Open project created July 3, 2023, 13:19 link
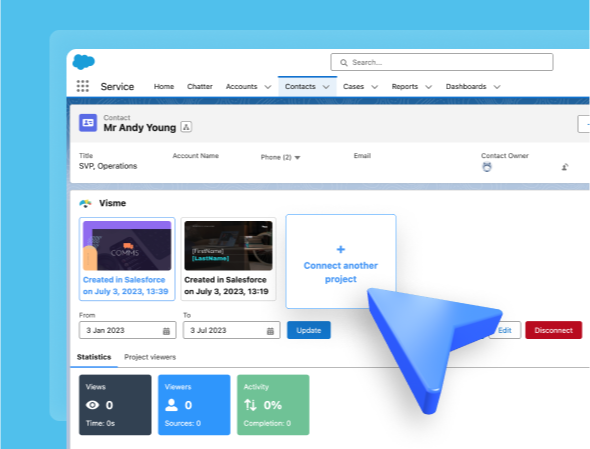The image size is (590, 449). (227, 286)
